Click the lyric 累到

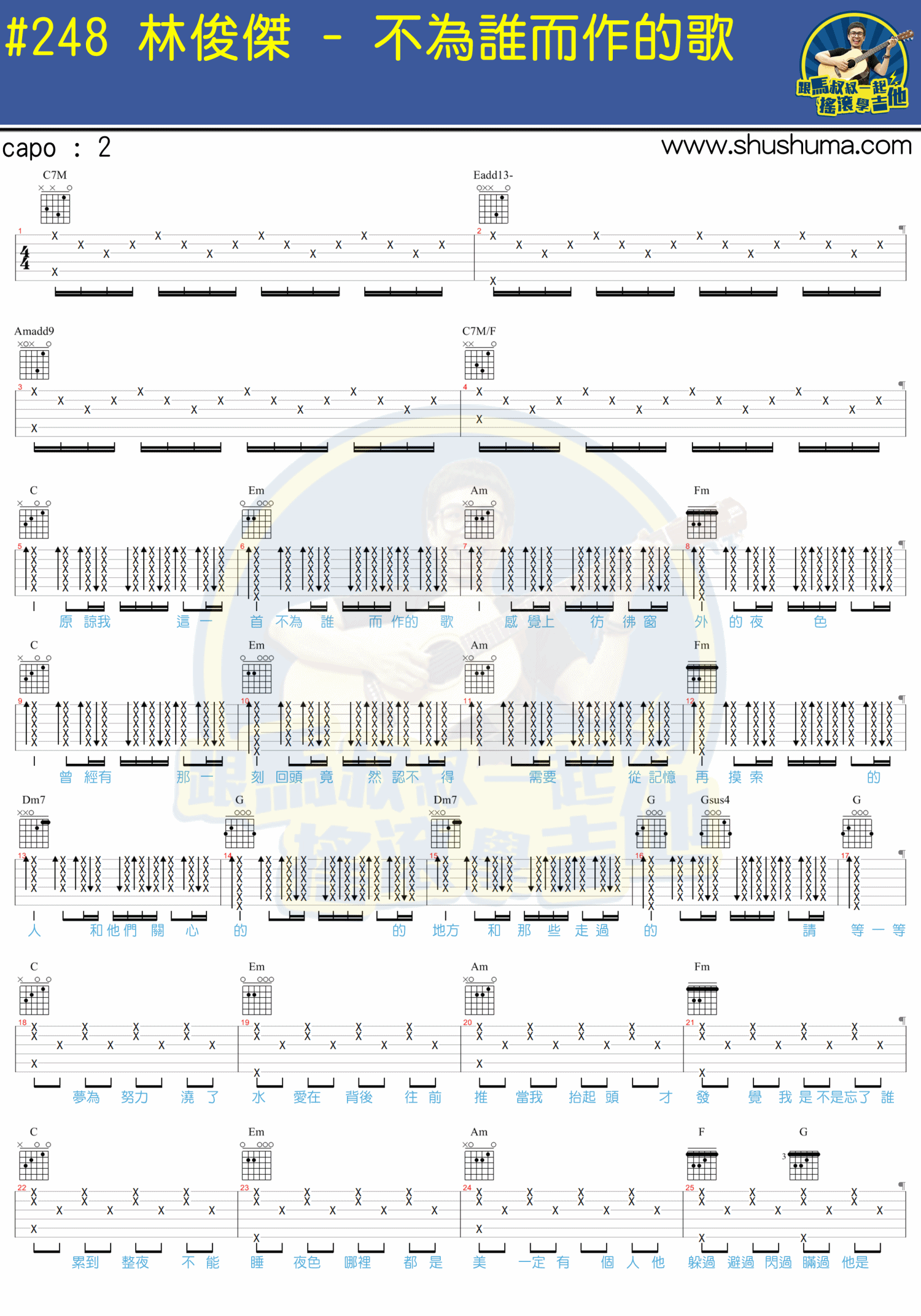(x=85, y=1262)
